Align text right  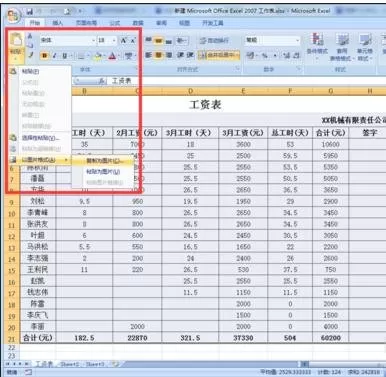pos(169,55)
